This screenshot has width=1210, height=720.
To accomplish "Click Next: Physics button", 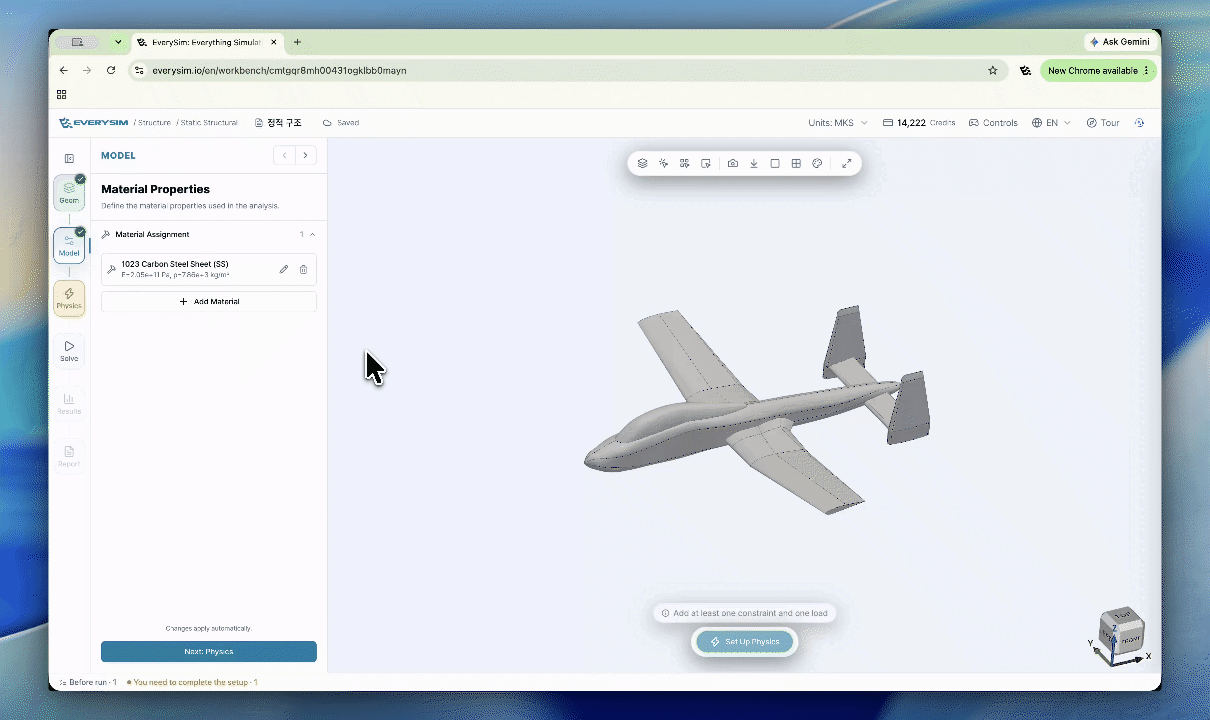I will point(209,651).
